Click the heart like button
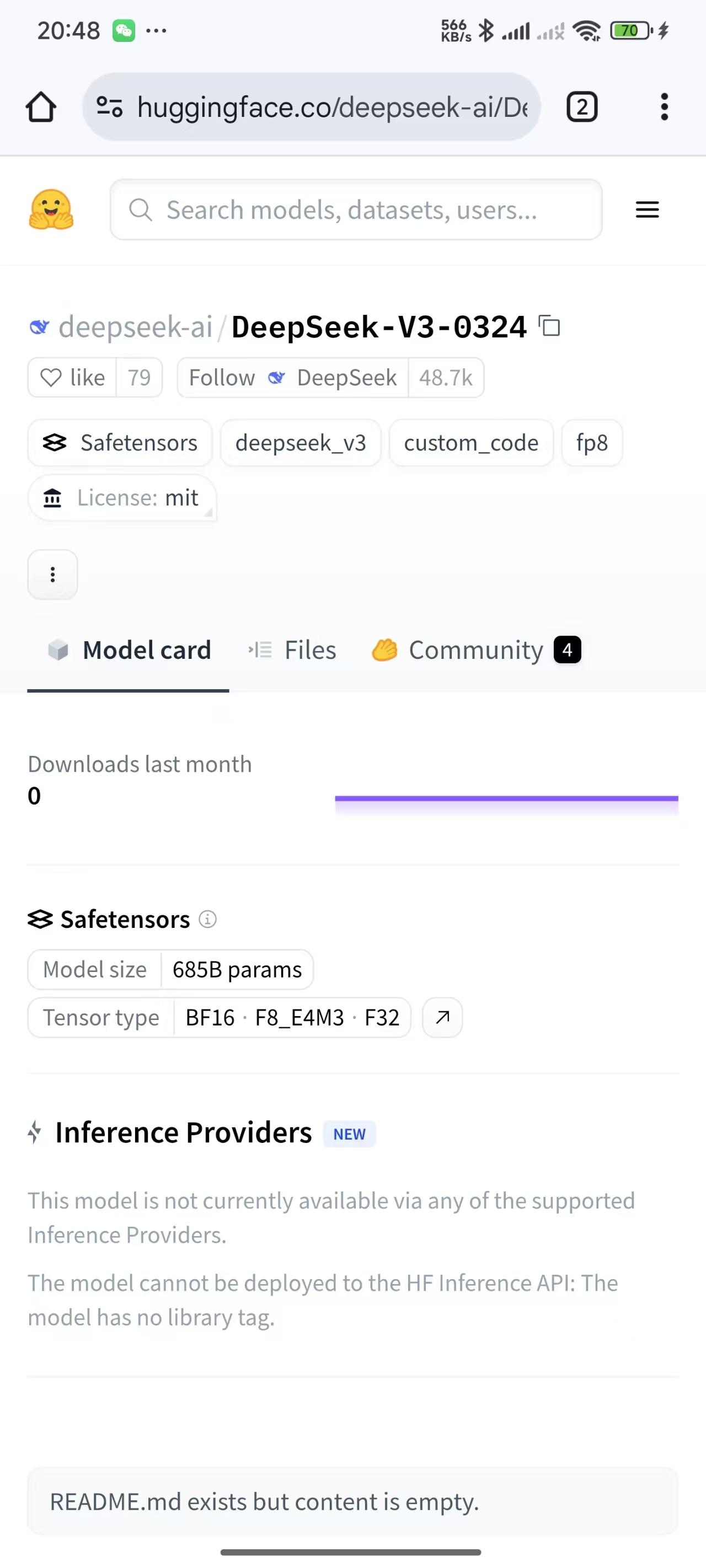The width and height of the screenshot is (706, 1568). [72, 378]
